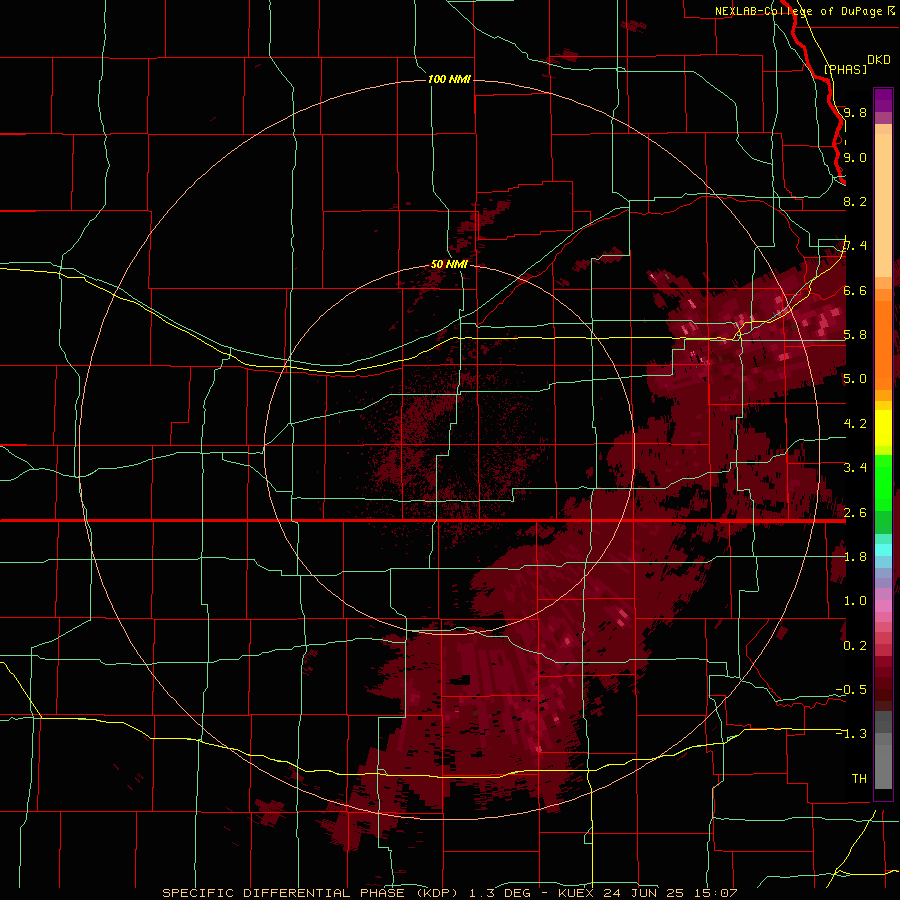The height and width of the screenshot is (900, 900).
Task: Click the 2.6 legend value
Action: pyautogui.click(x=855, y=512)
